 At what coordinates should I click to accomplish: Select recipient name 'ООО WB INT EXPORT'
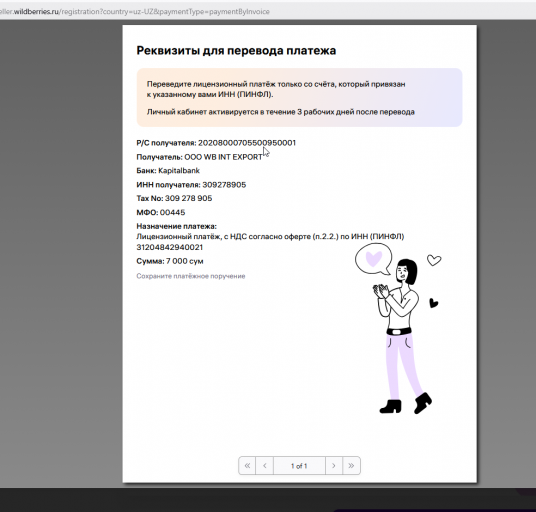(x=223, y=157)
